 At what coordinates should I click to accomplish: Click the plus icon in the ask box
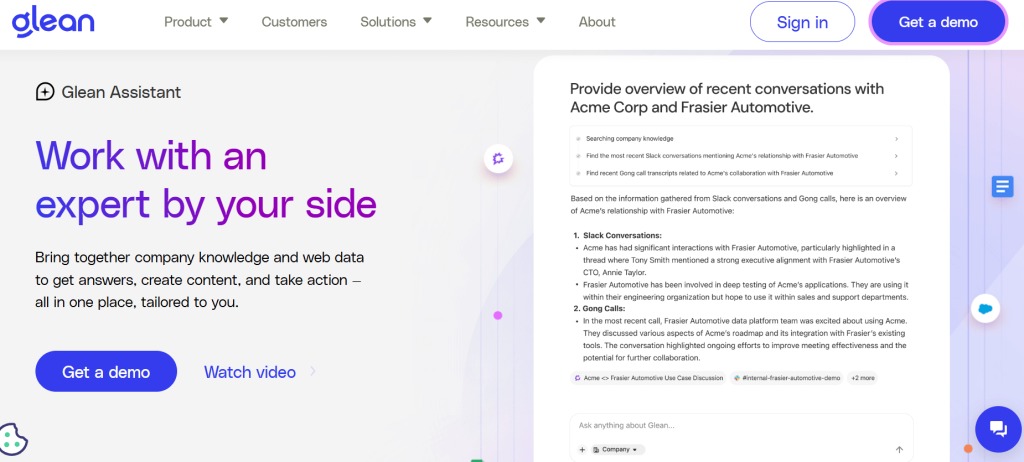(x=583, y=450)
